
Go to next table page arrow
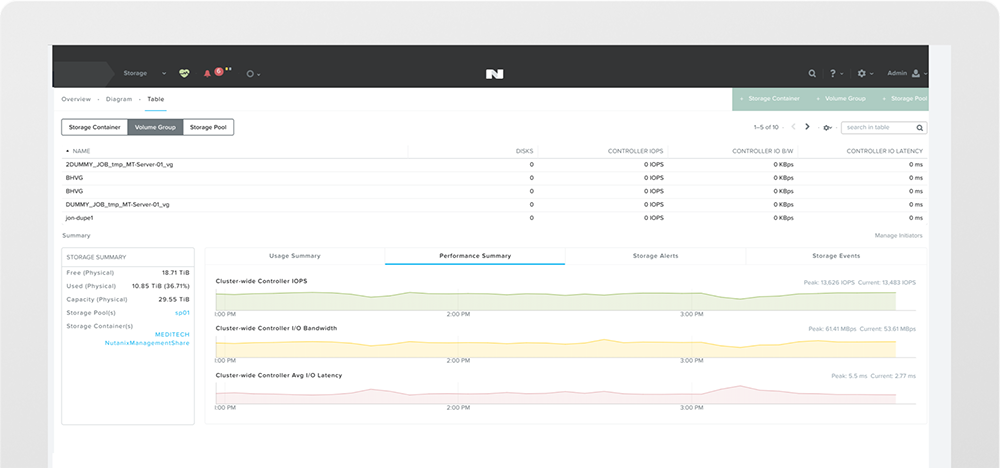(807, 127)
